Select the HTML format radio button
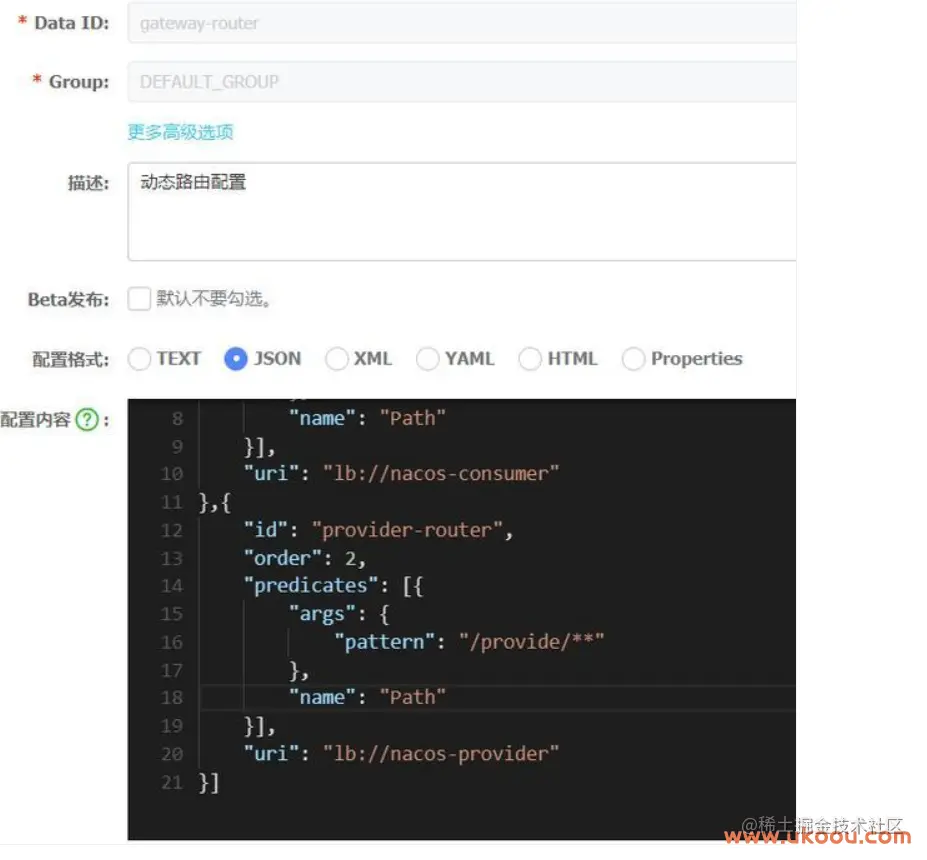 pos(530,359)
